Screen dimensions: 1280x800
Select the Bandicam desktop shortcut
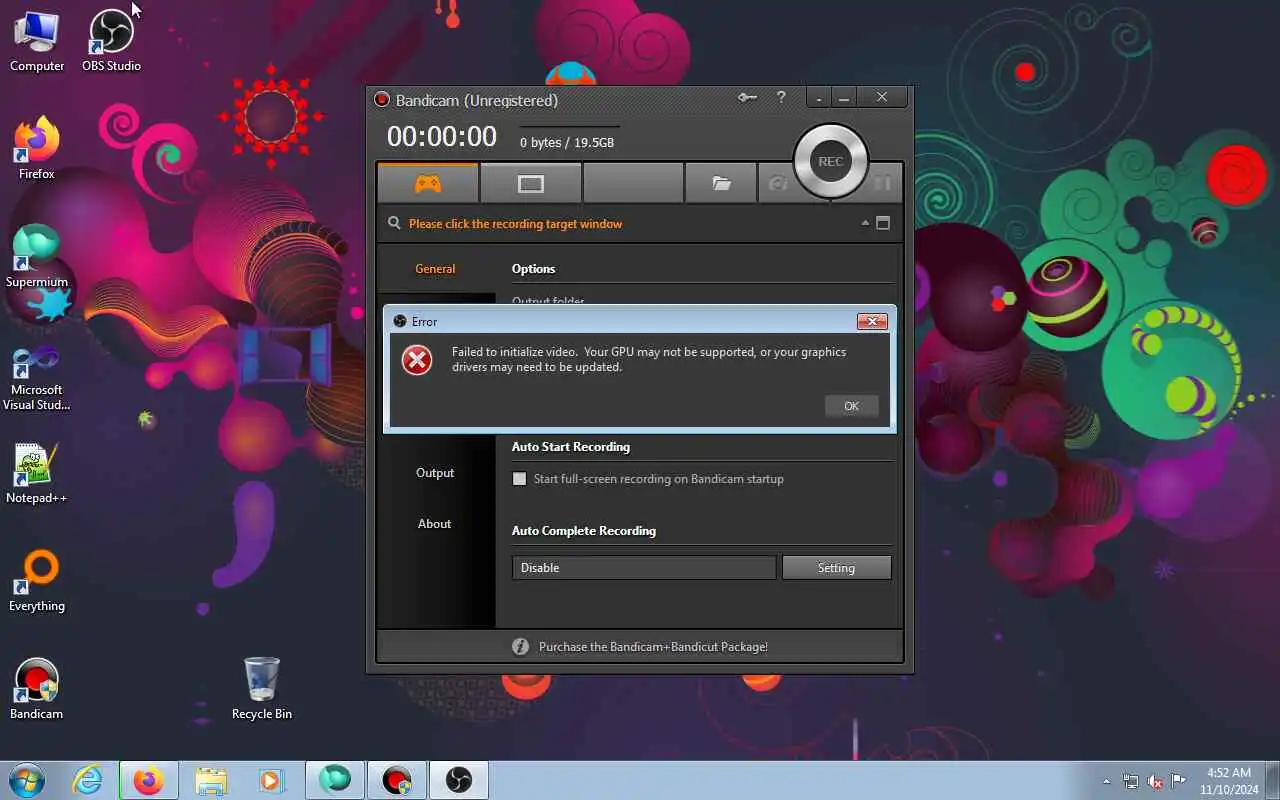pos(37,690)
